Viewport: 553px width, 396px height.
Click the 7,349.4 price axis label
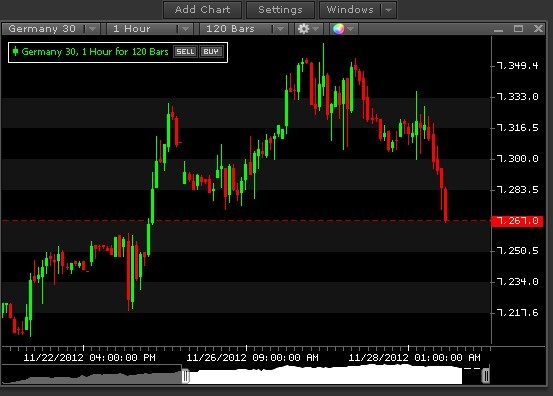(x=517, y=66)
